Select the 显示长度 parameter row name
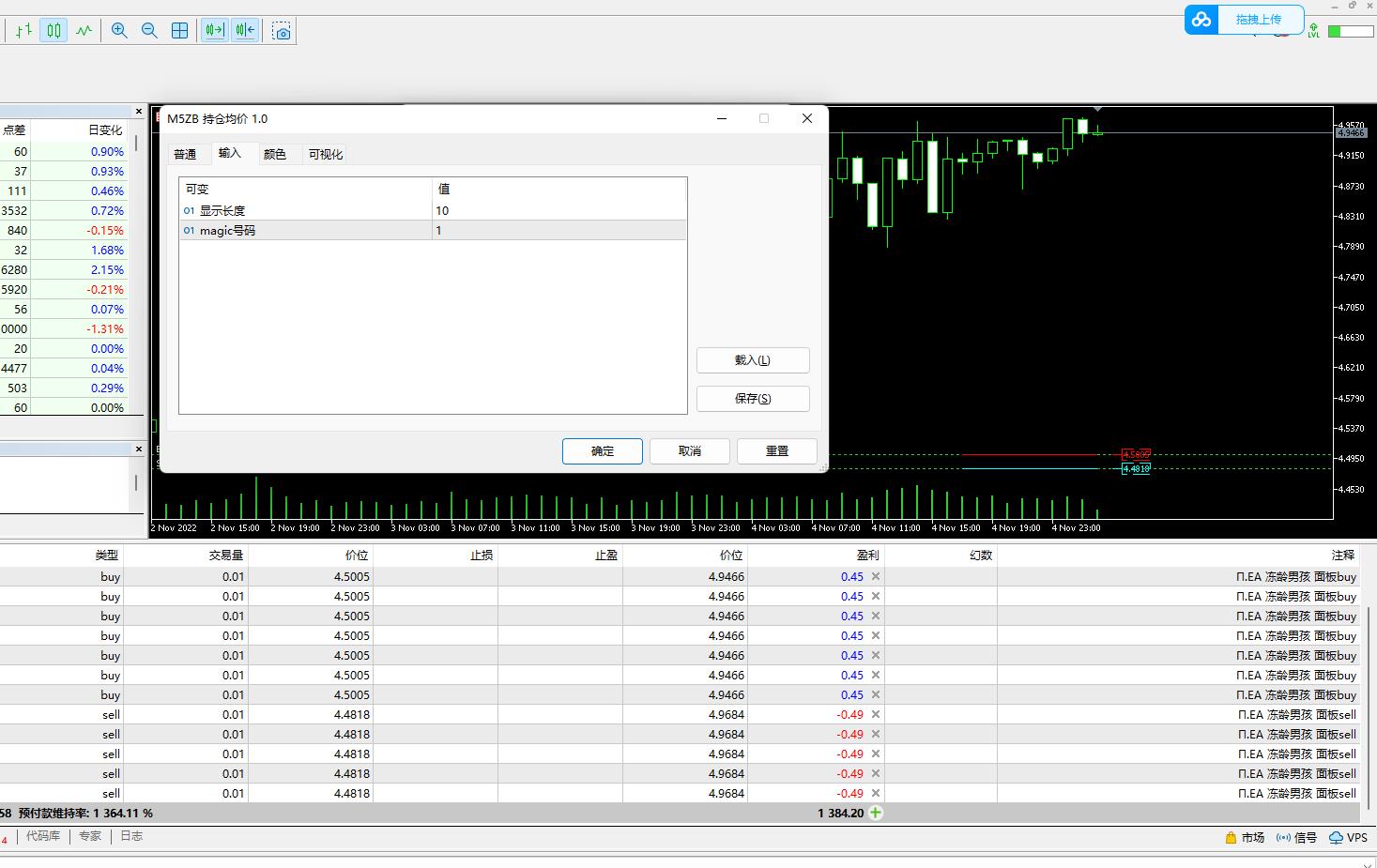The image size is (1377, 868). point(222,210)
